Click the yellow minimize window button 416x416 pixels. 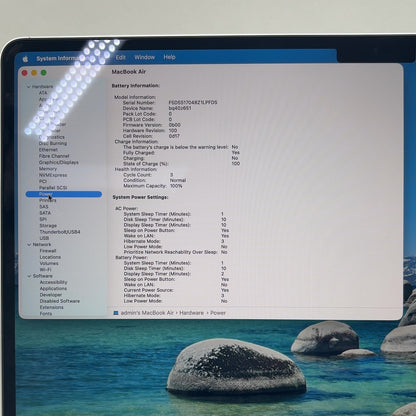tap(34, 73)
